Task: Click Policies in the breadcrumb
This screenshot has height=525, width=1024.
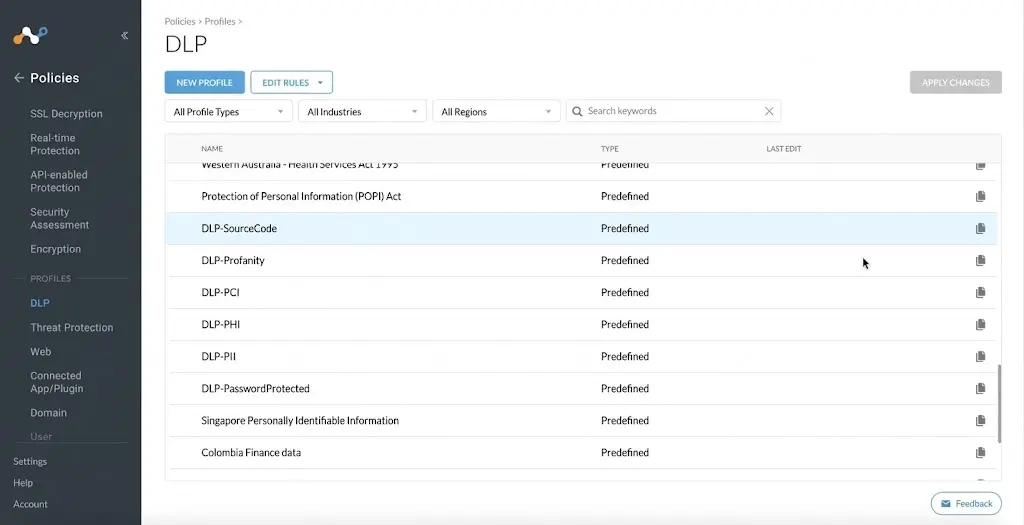Action: click(180, 22)
